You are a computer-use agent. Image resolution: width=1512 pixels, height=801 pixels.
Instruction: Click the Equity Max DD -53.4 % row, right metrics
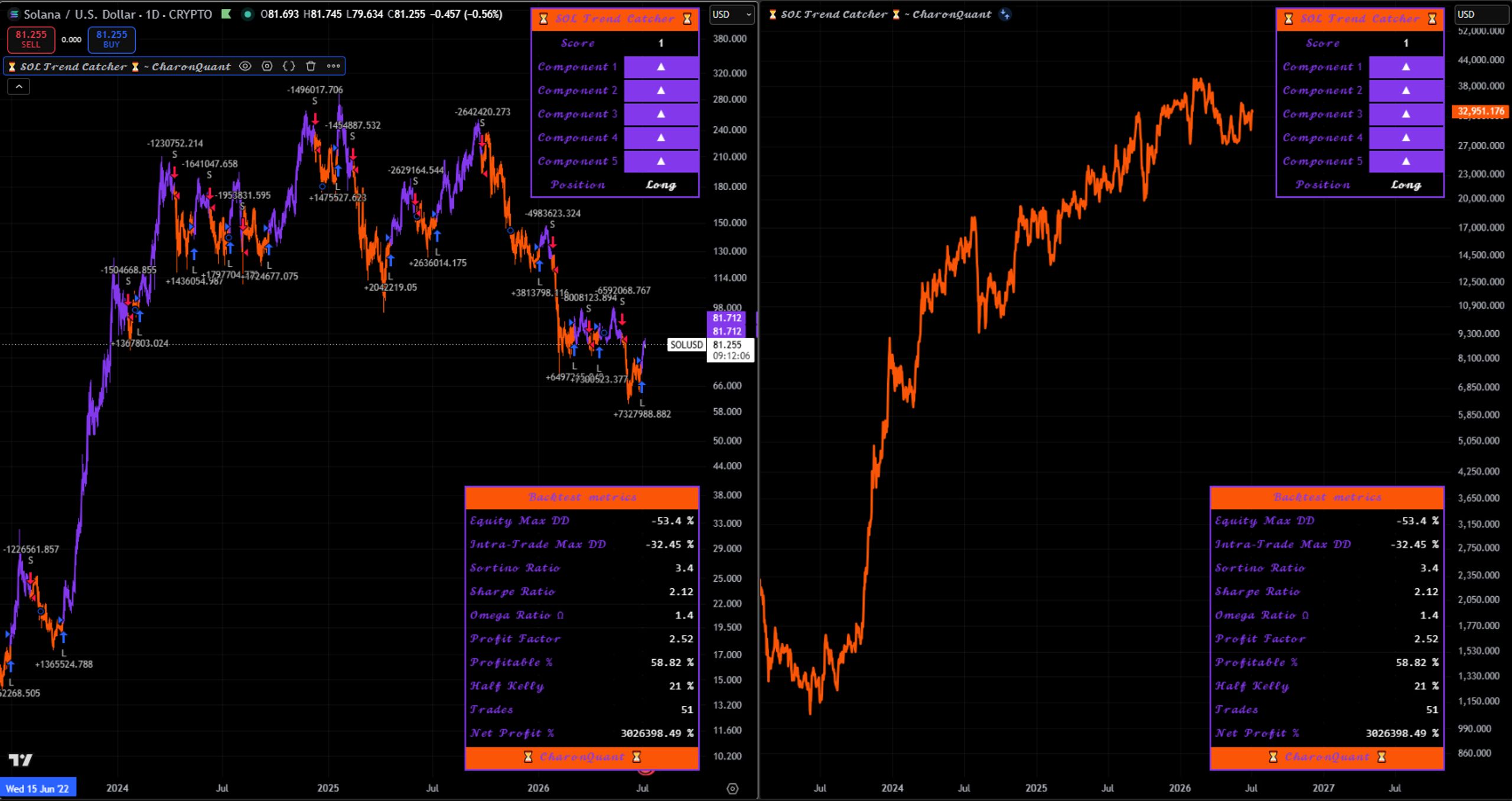tap(1327, 520)
